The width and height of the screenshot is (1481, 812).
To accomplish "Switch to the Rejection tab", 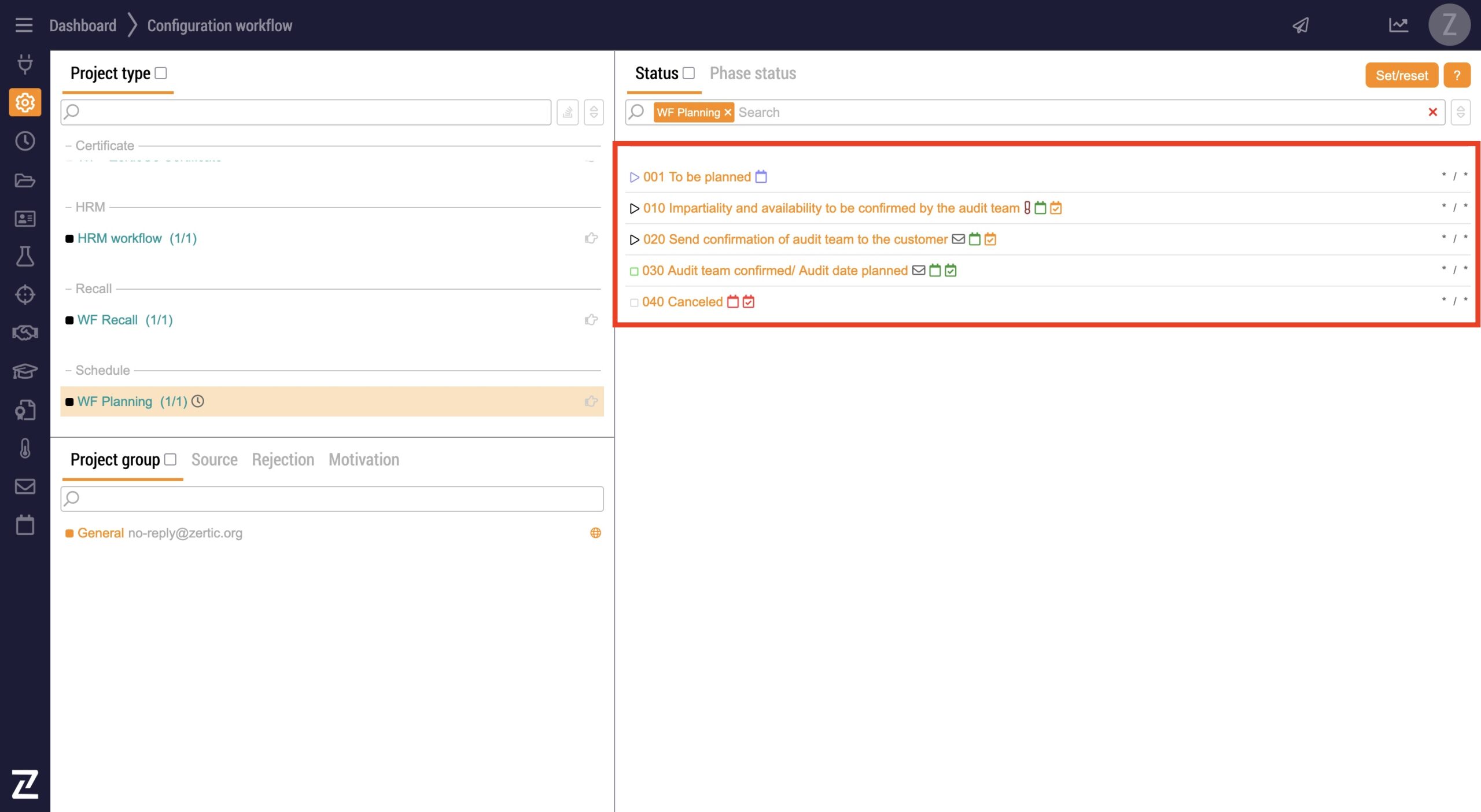I will (x=283, y=459).
